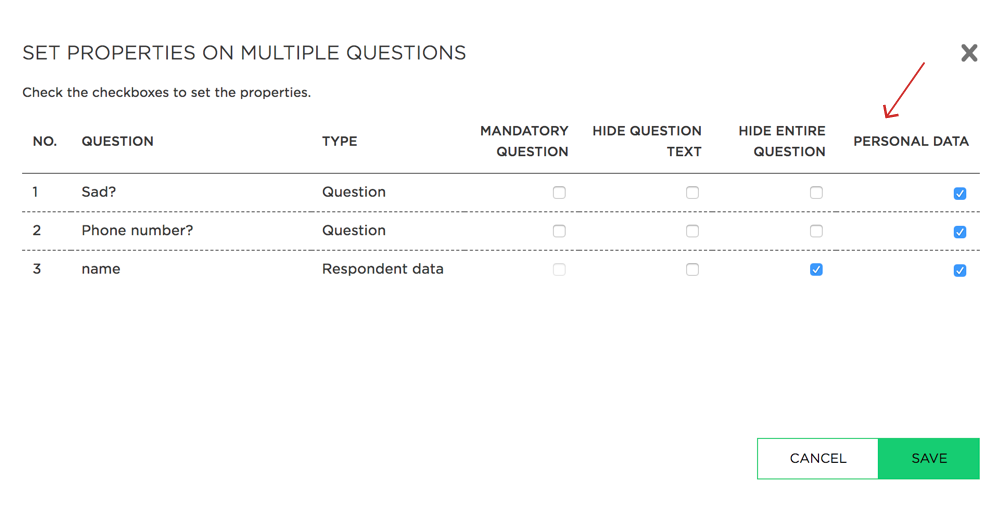Check Hide Question Text for name

point(692,269)
